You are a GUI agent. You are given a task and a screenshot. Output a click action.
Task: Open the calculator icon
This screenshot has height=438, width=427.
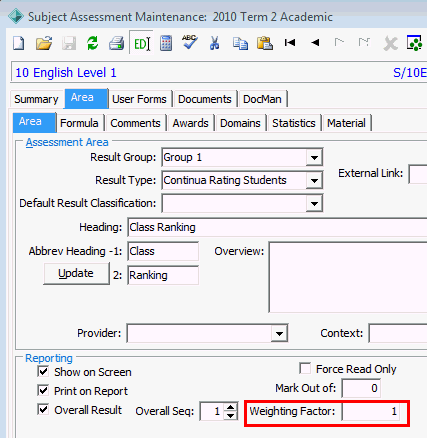166,43
